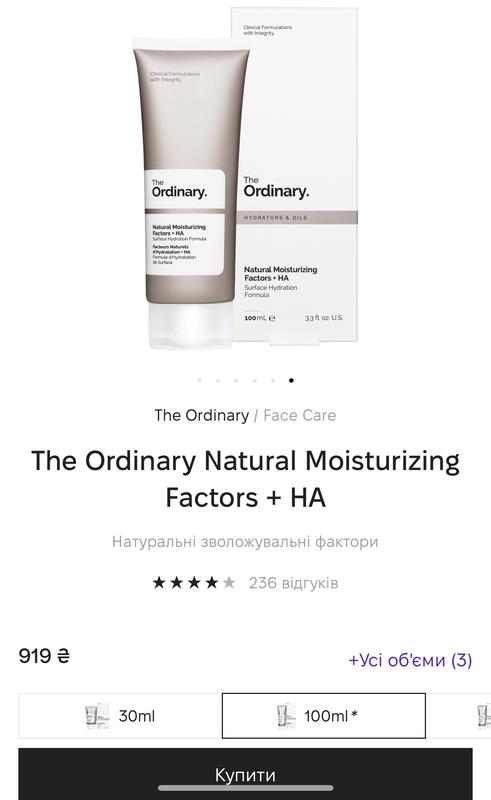Click the first star rating icon
The height and width of the screenshot is (800, 491).
159,582
